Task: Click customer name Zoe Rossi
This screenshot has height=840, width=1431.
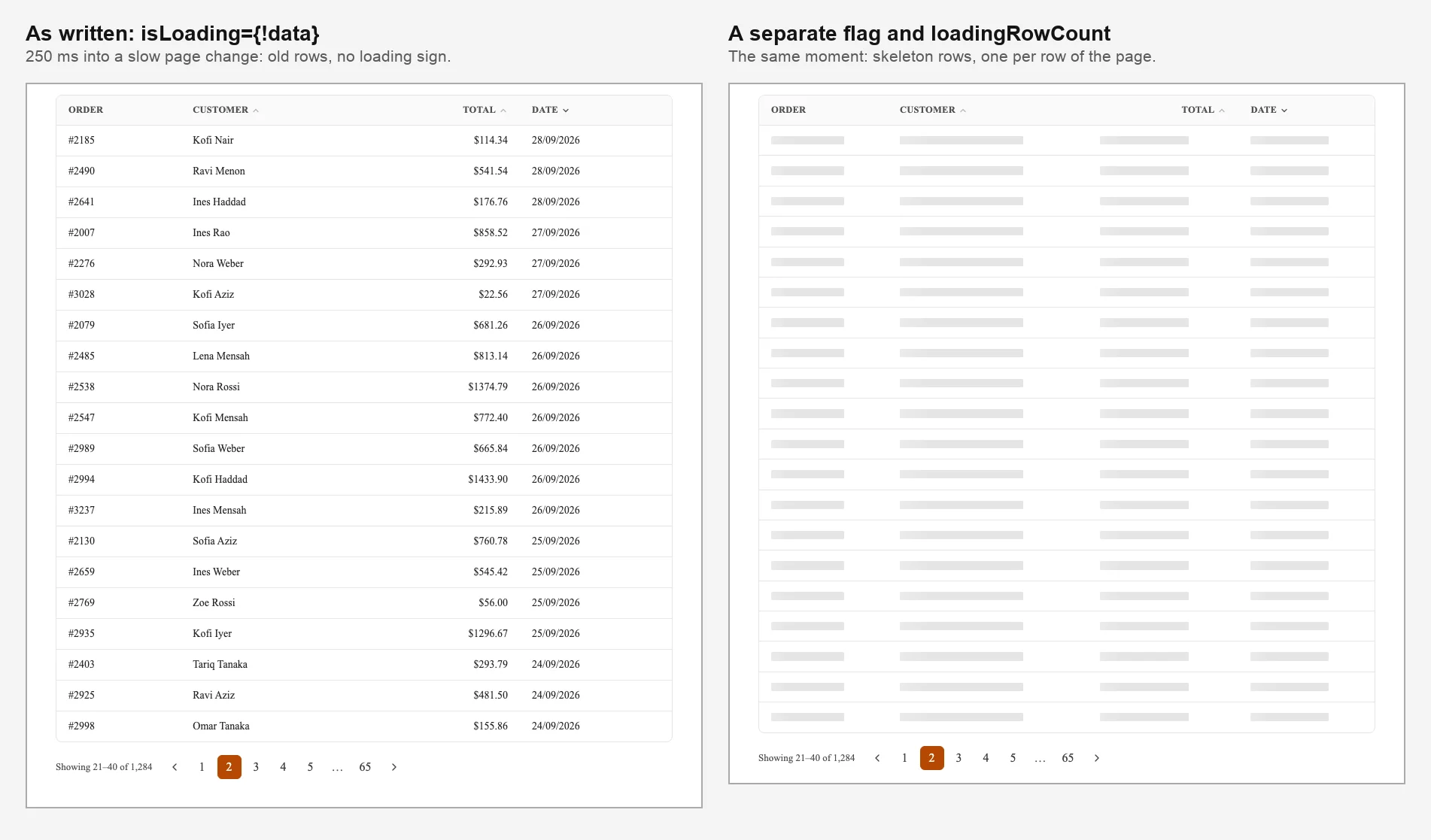Action: (214, 603)
